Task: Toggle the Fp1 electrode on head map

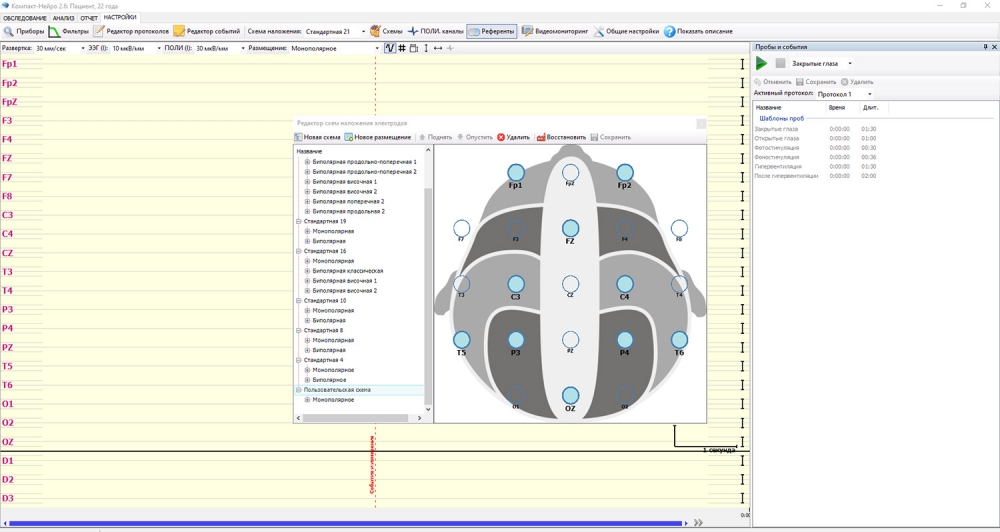Action: click(x=515, y=174)
